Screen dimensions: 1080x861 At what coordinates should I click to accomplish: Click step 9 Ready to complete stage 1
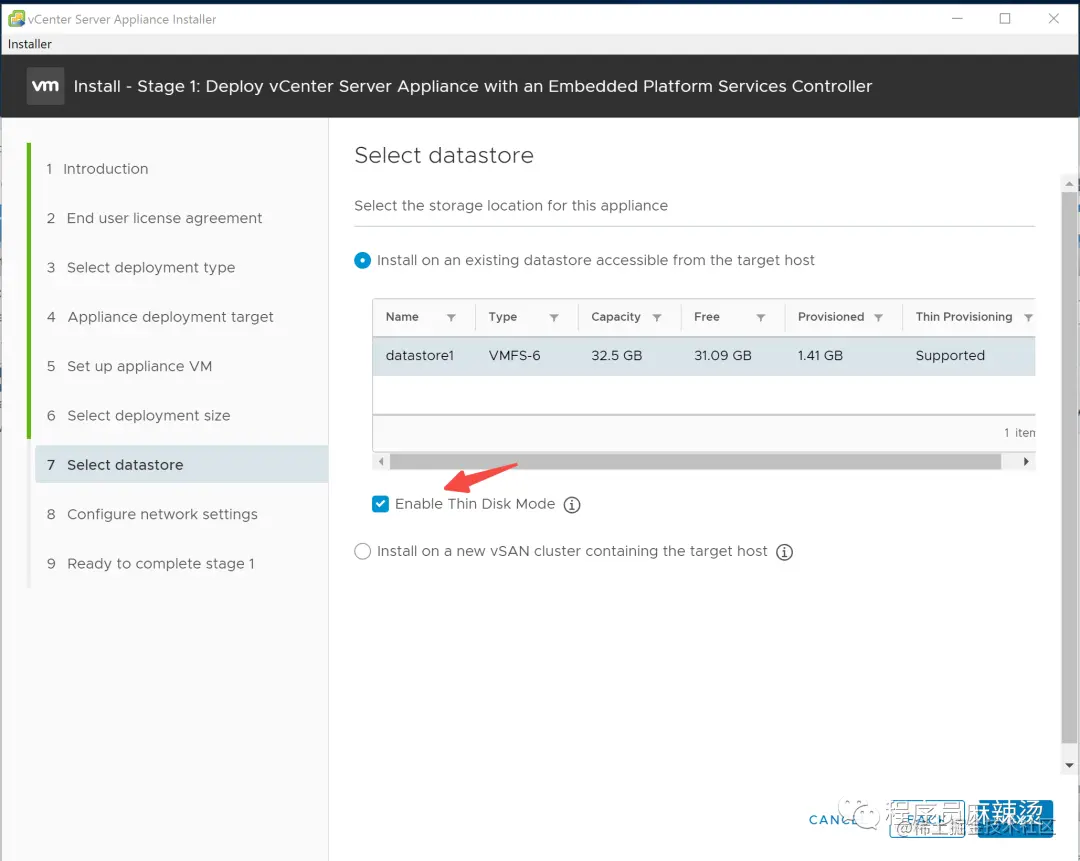click(150, 564)
